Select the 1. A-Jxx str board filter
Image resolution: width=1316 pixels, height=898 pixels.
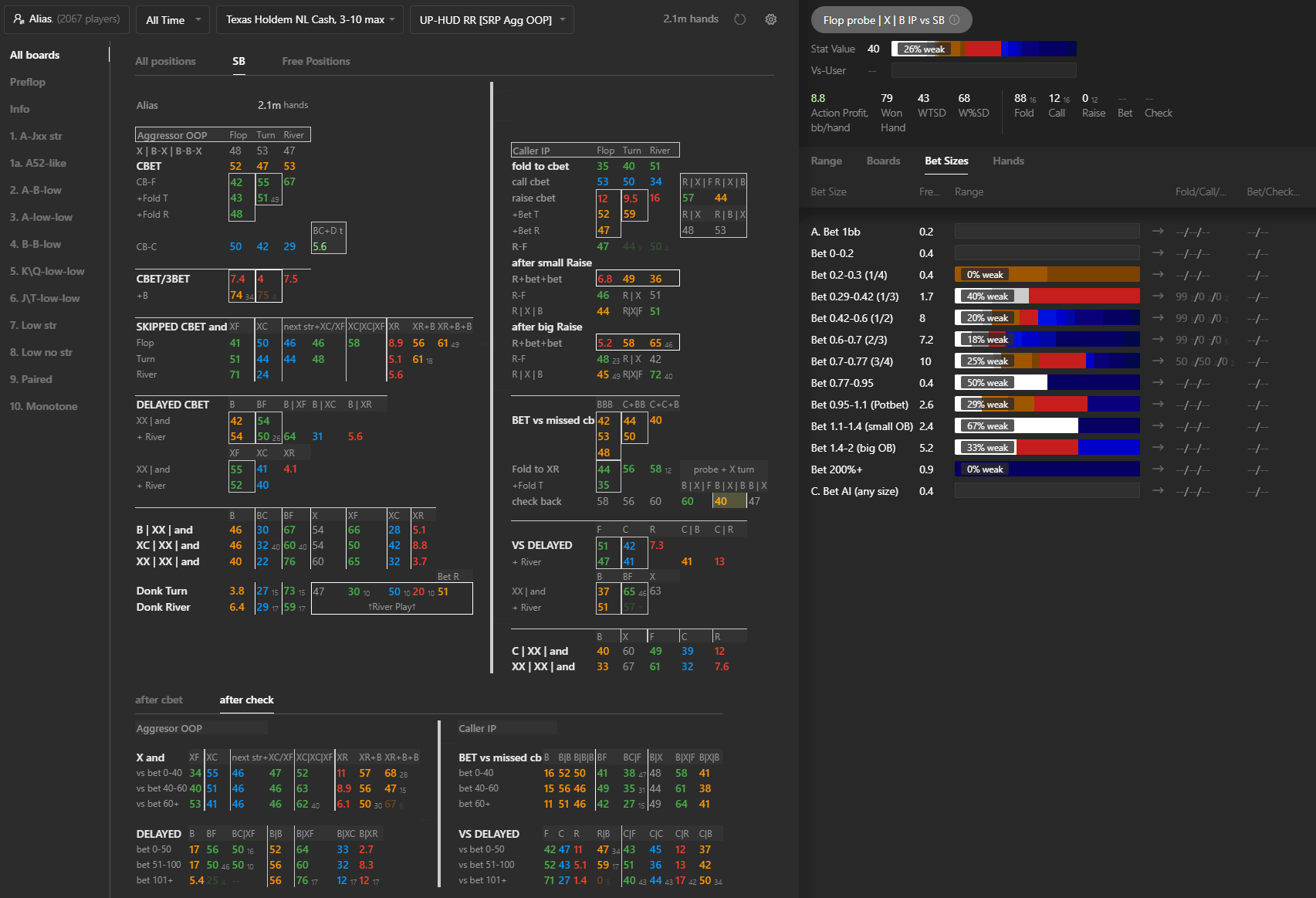tap(36, 136)
